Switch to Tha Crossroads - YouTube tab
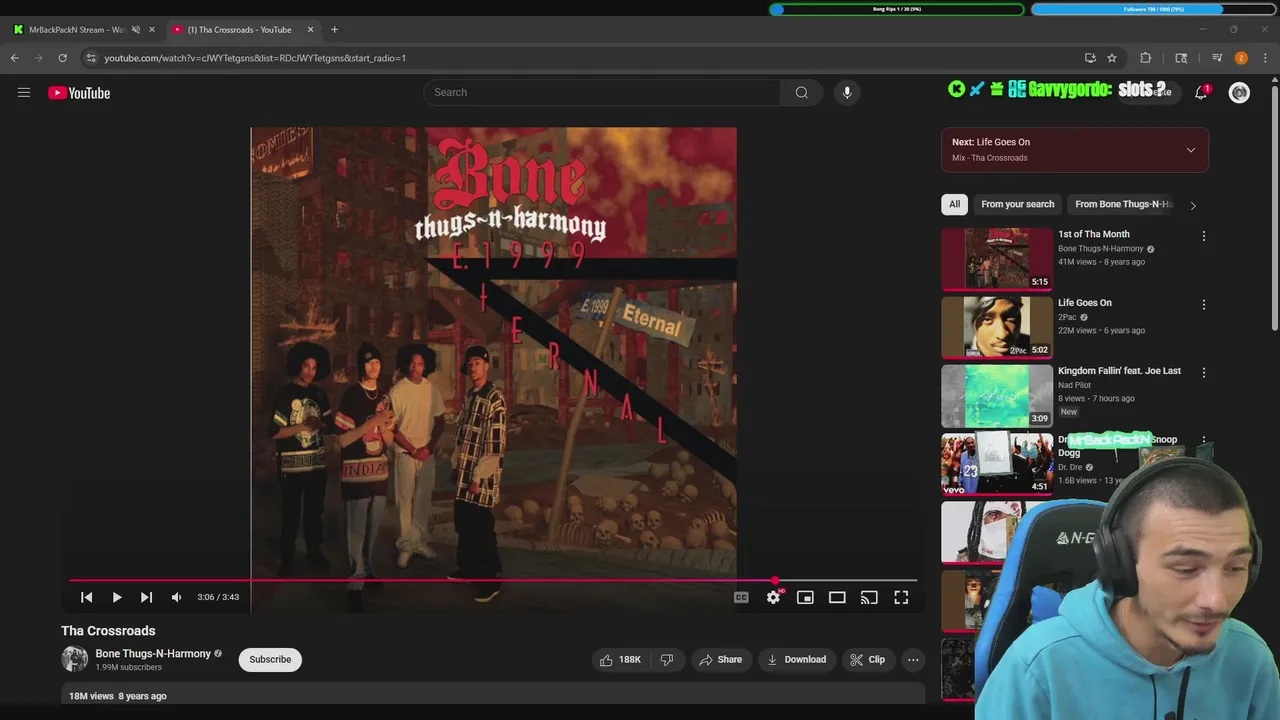The height and width of the screenshot is (720, 1280). [240, 29]
